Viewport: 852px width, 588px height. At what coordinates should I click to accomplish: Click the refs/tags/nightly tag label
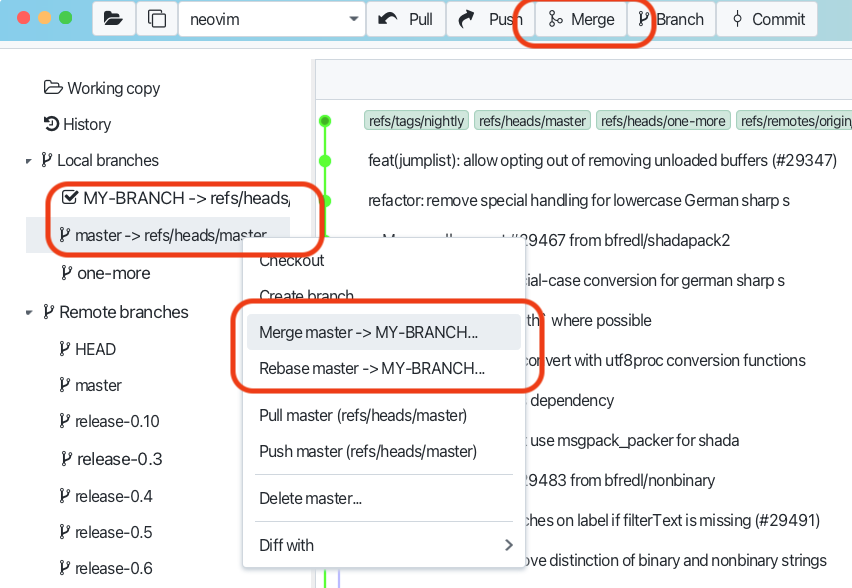416,121
